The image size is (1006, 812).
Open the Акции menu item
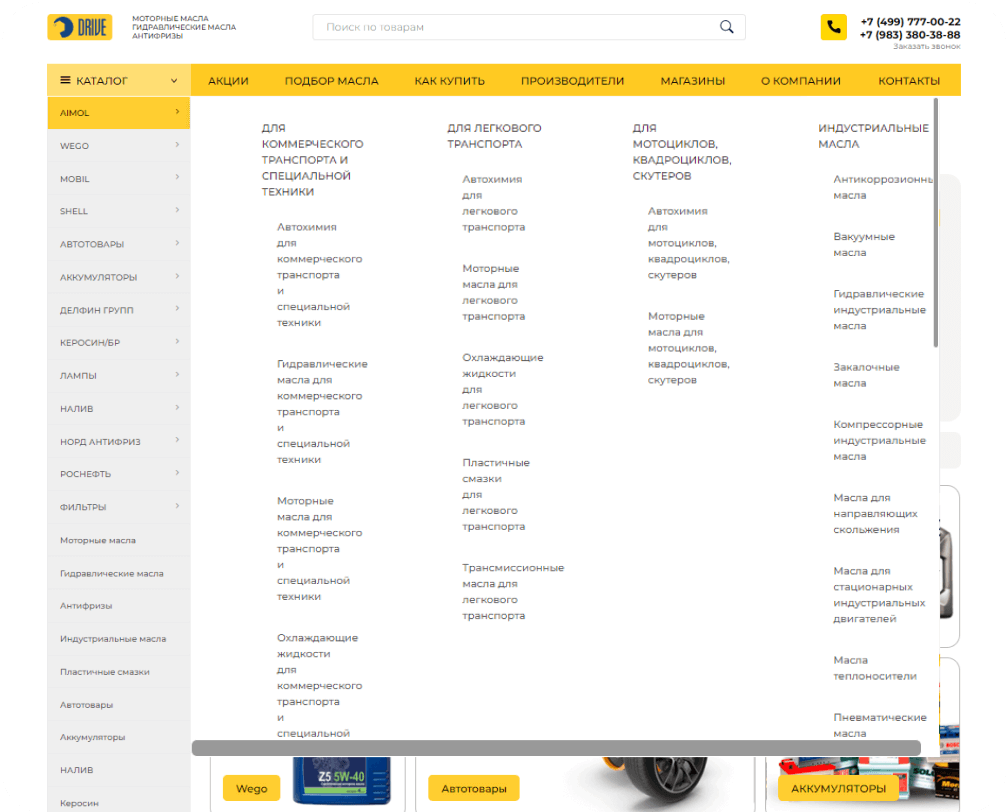point(228,81)
